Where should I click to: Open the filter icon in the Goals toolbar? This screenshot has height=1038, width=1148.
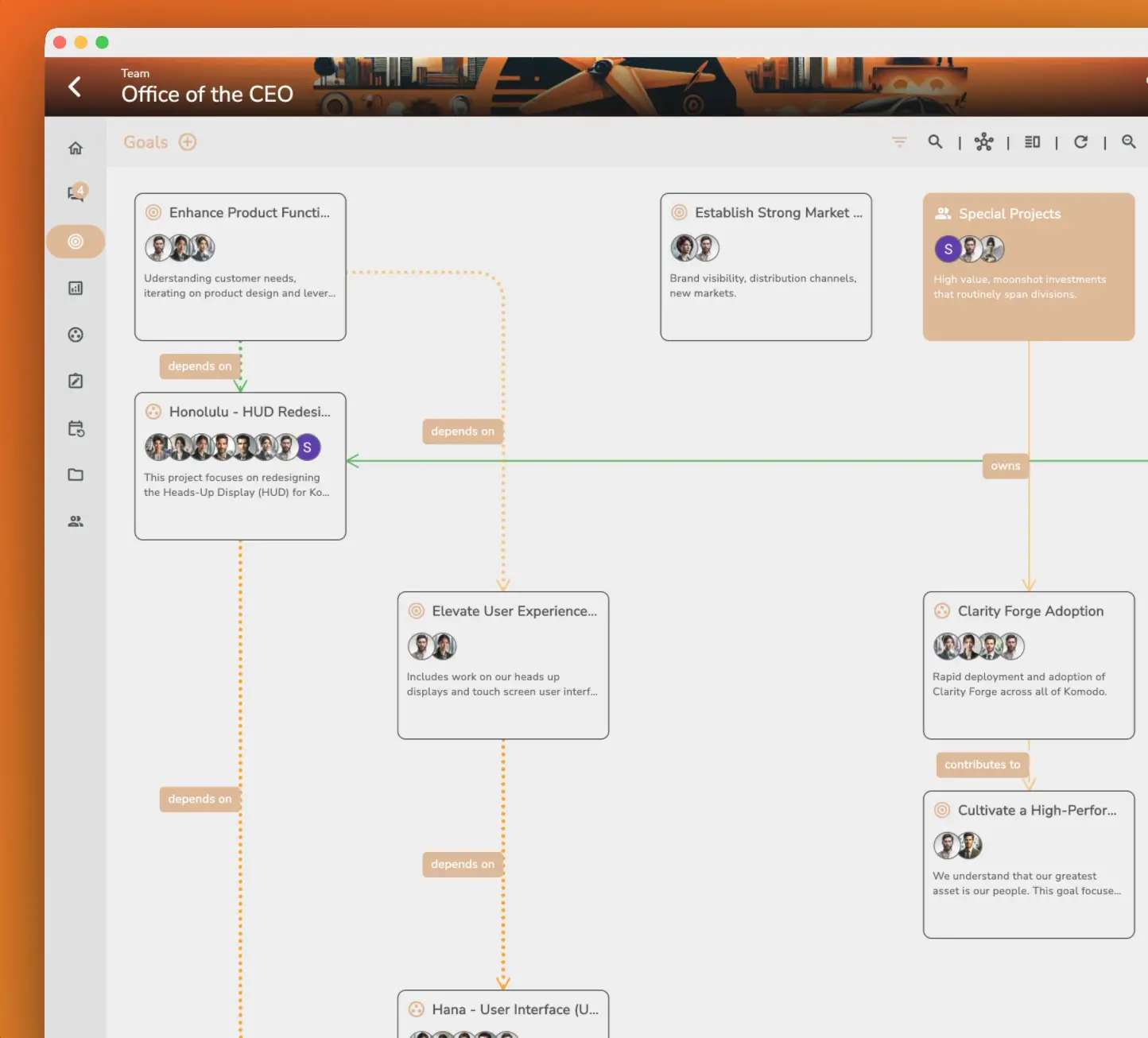(x=899, y=141)
